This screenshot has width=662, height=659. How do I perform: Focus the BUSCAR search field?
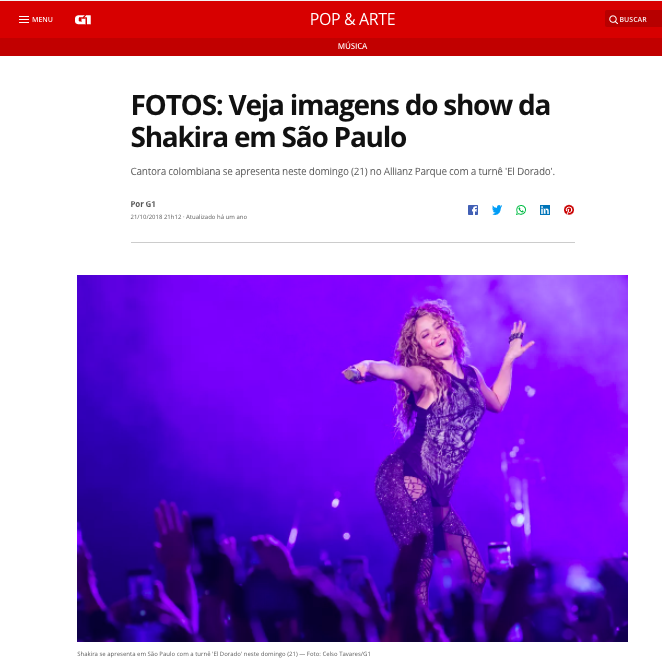[x=633, y=19]
